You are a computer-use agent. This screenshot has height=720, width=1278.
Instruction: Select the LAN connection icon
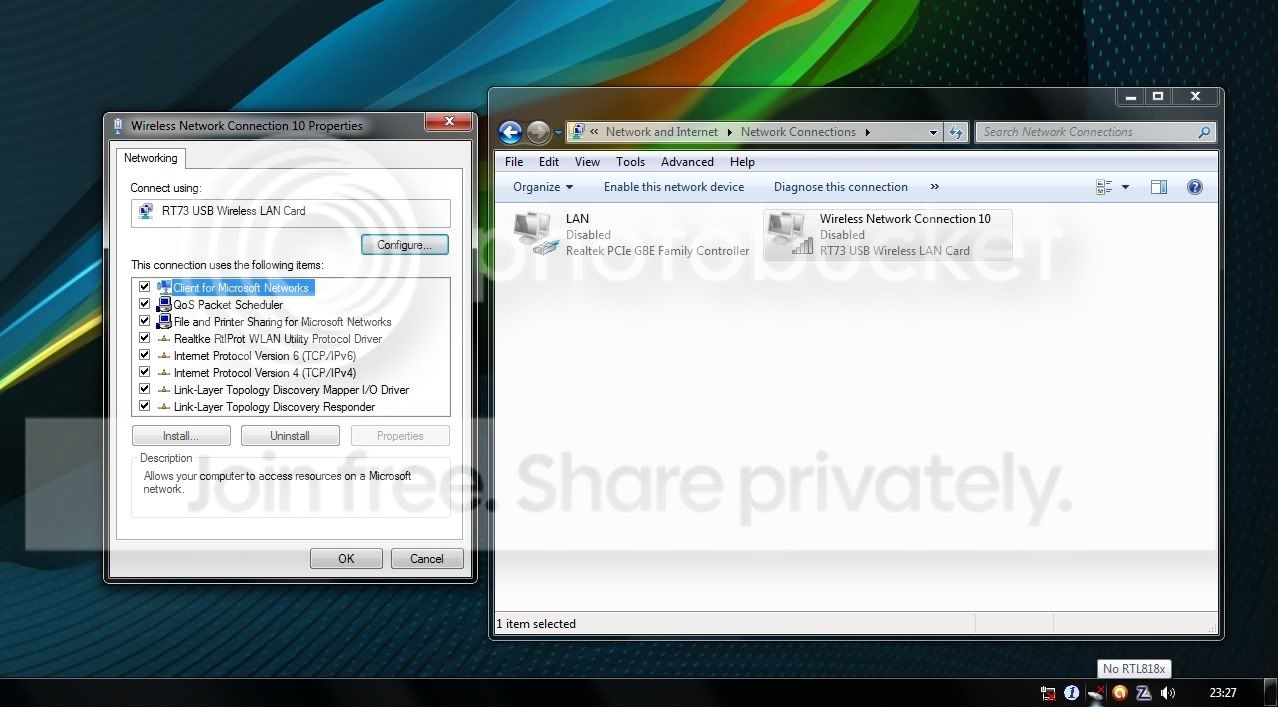click(x=535, y=232)
